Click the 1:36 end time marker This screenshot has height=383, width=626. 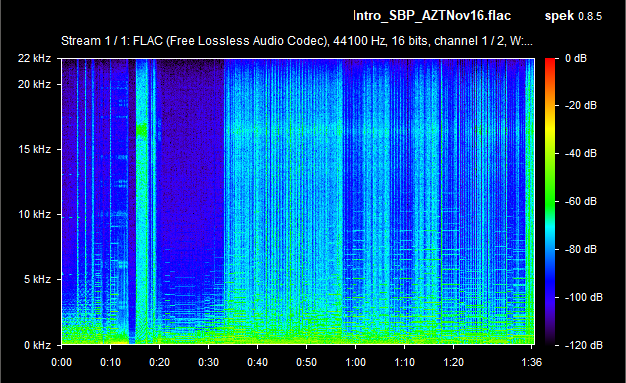pyautogui.click(x=531, y=362)
